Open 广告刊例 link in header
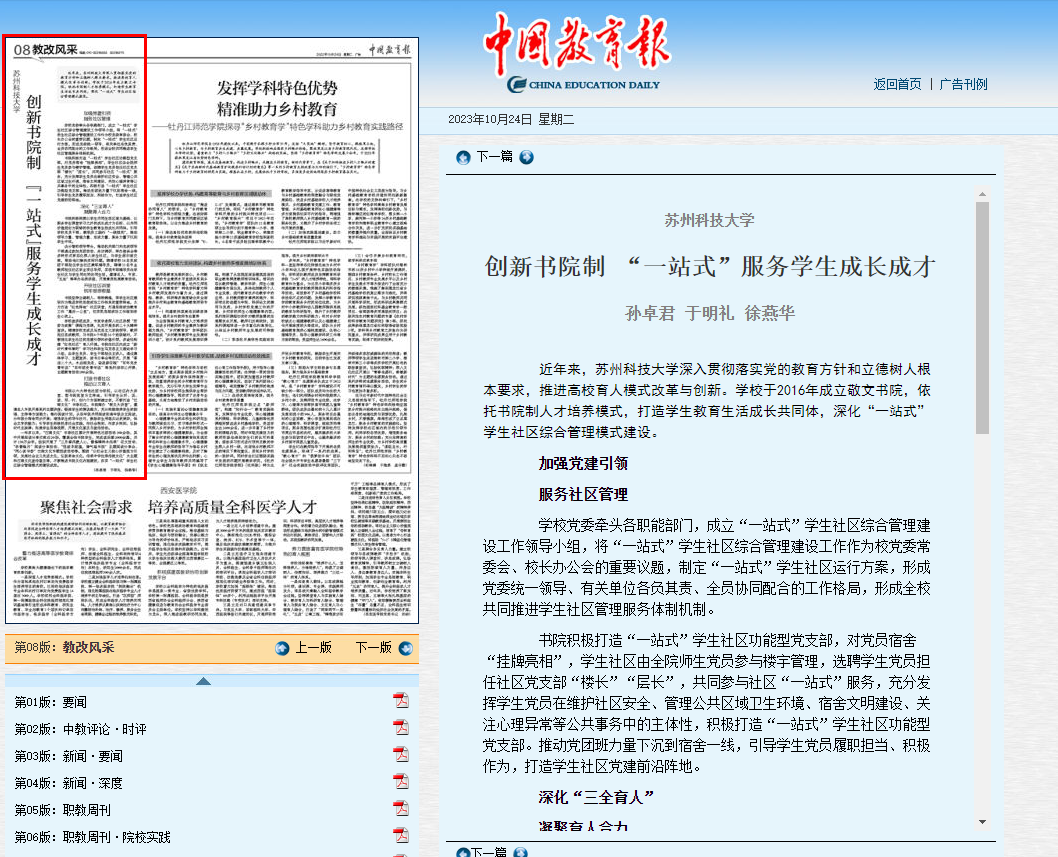 click(963, 84)
